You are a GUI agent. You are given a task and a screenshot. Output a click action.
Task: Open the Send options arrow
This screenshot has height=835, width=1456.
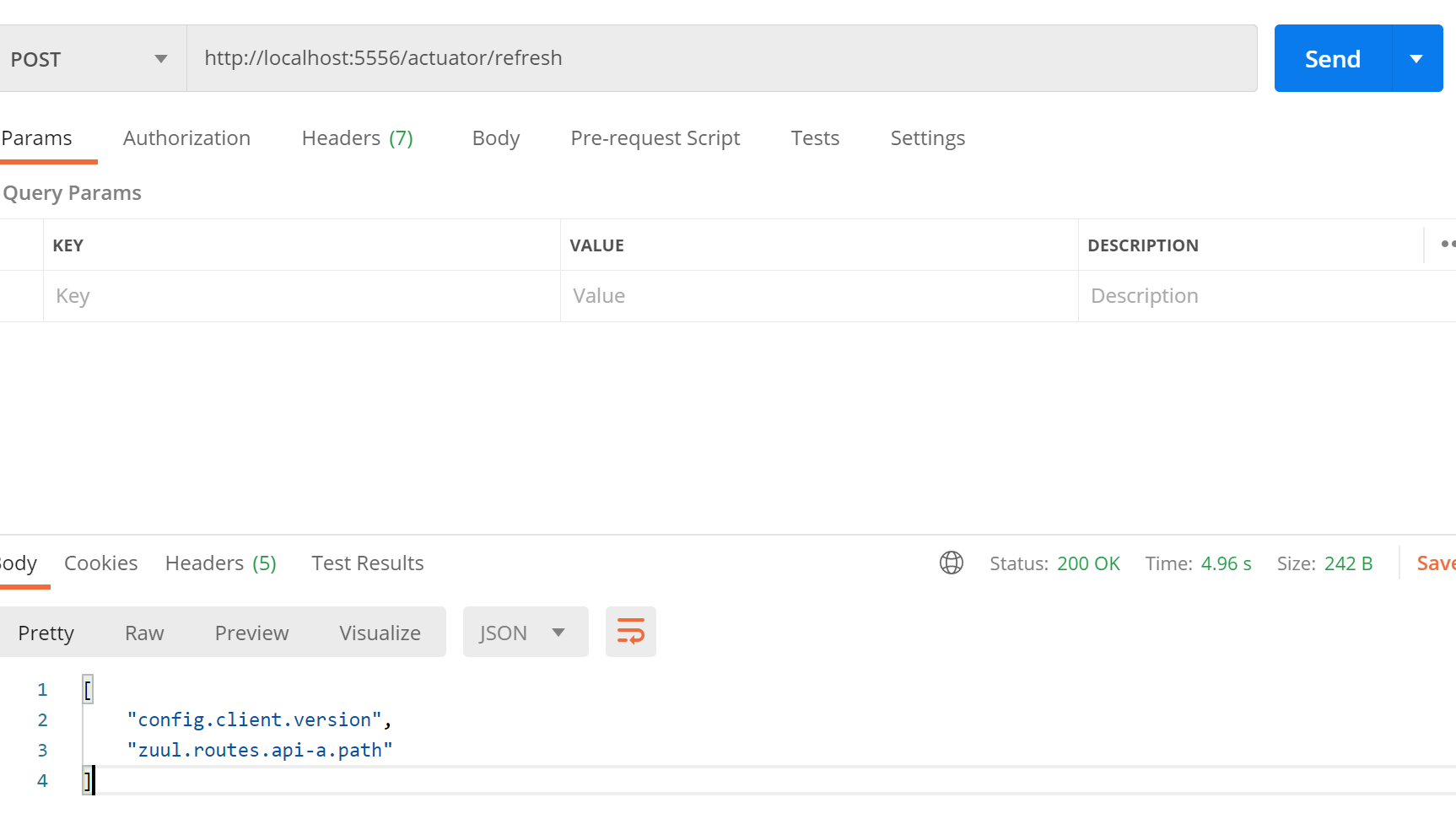[1416, 59]
